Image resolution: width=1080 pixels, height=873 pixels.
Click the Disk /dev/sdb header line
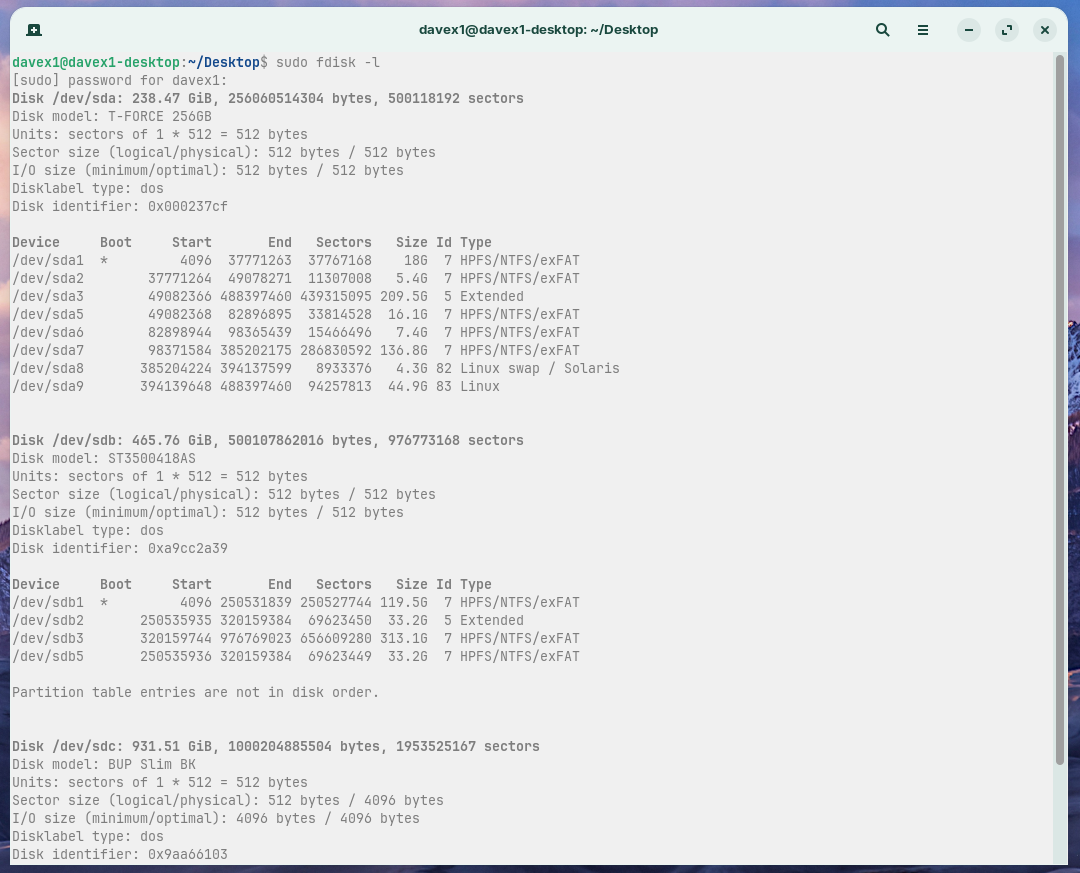pyautogui.click(x=267, y=440)
